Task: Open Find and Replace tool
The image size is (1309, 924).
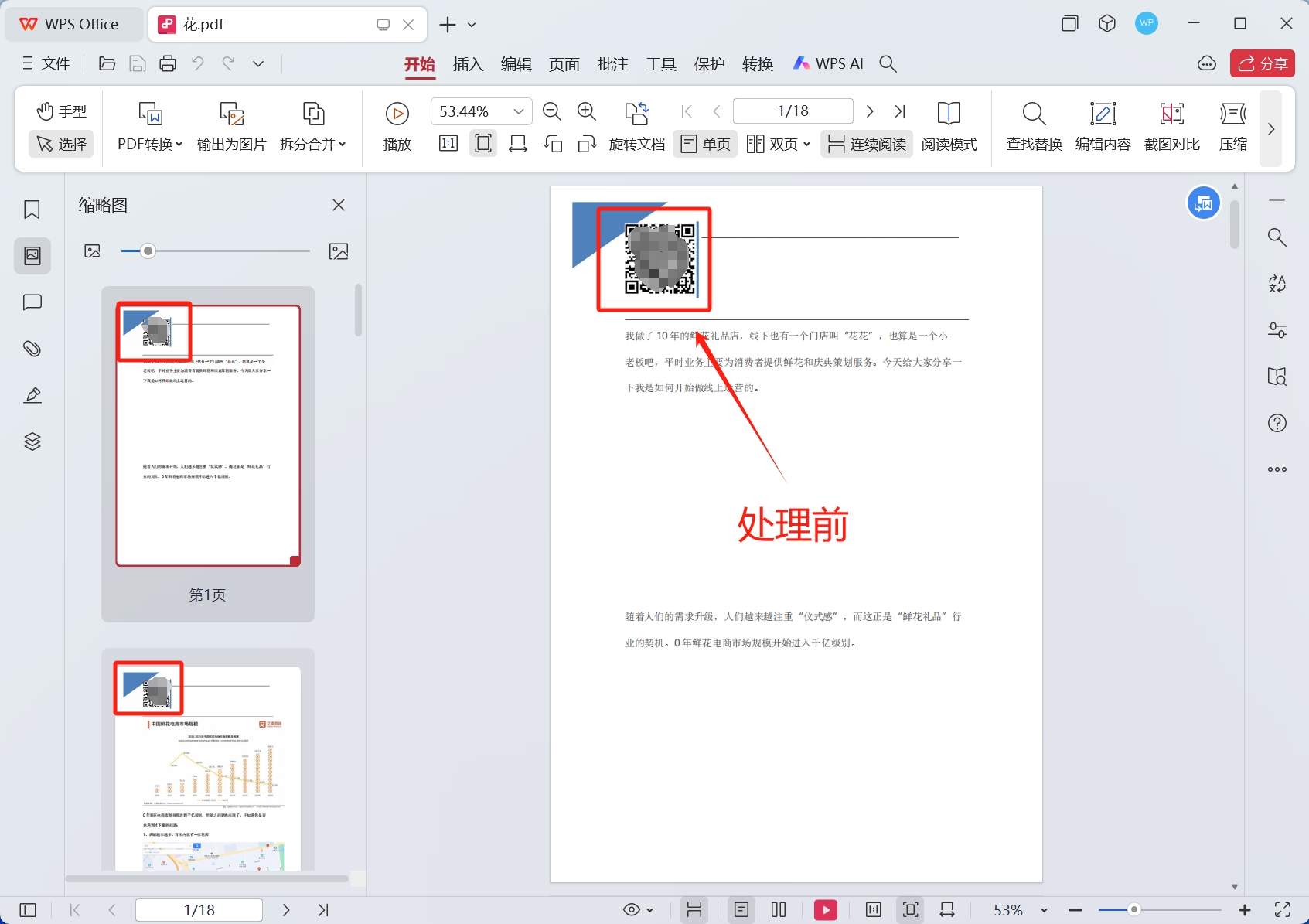Action: tap(1034, 127)
